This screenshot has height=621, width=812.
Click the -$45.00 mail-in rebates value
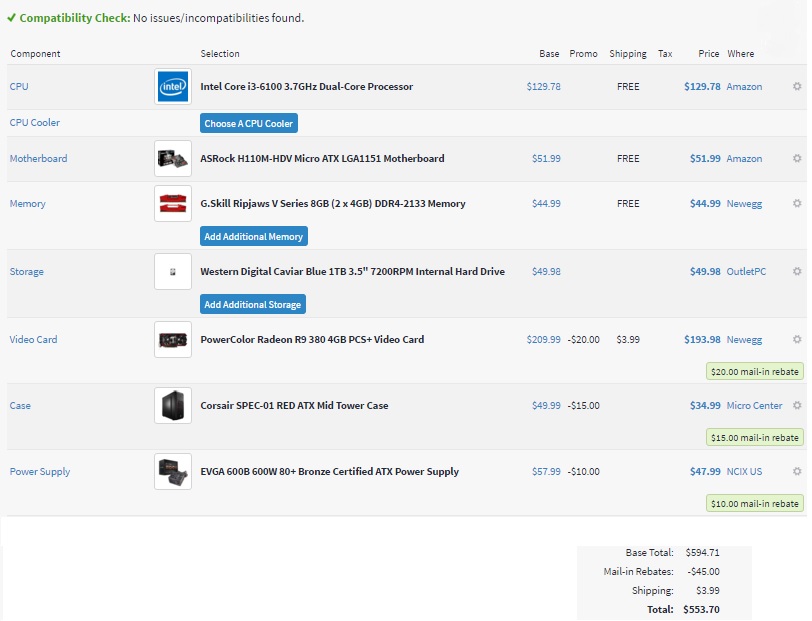point(704,571)
